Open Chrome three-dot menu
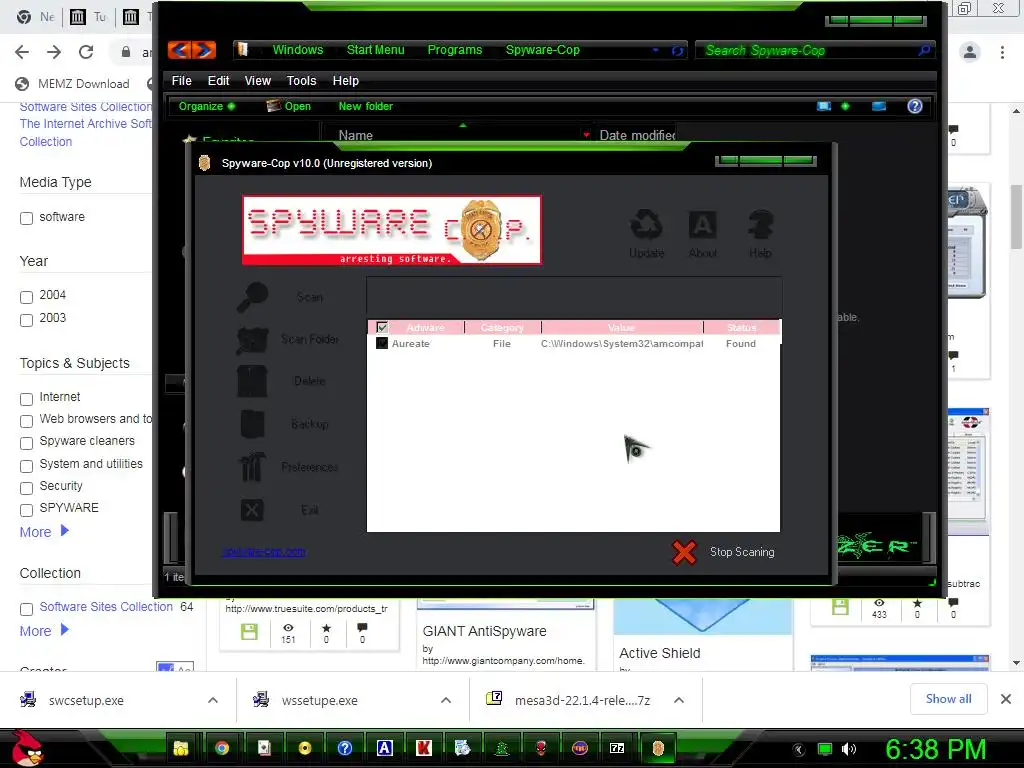The width and height of the screenshot is (1024, 768). click(x=1002, y=52)
